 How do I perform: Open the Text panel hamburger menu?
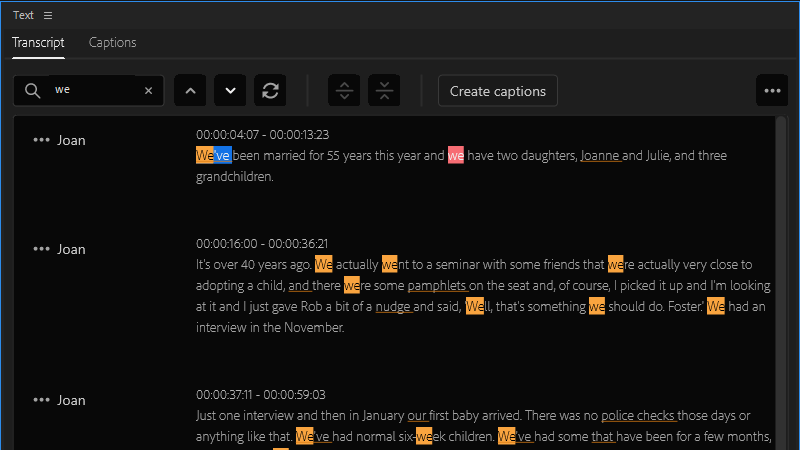pyautogui.click(x=48, y=16)
